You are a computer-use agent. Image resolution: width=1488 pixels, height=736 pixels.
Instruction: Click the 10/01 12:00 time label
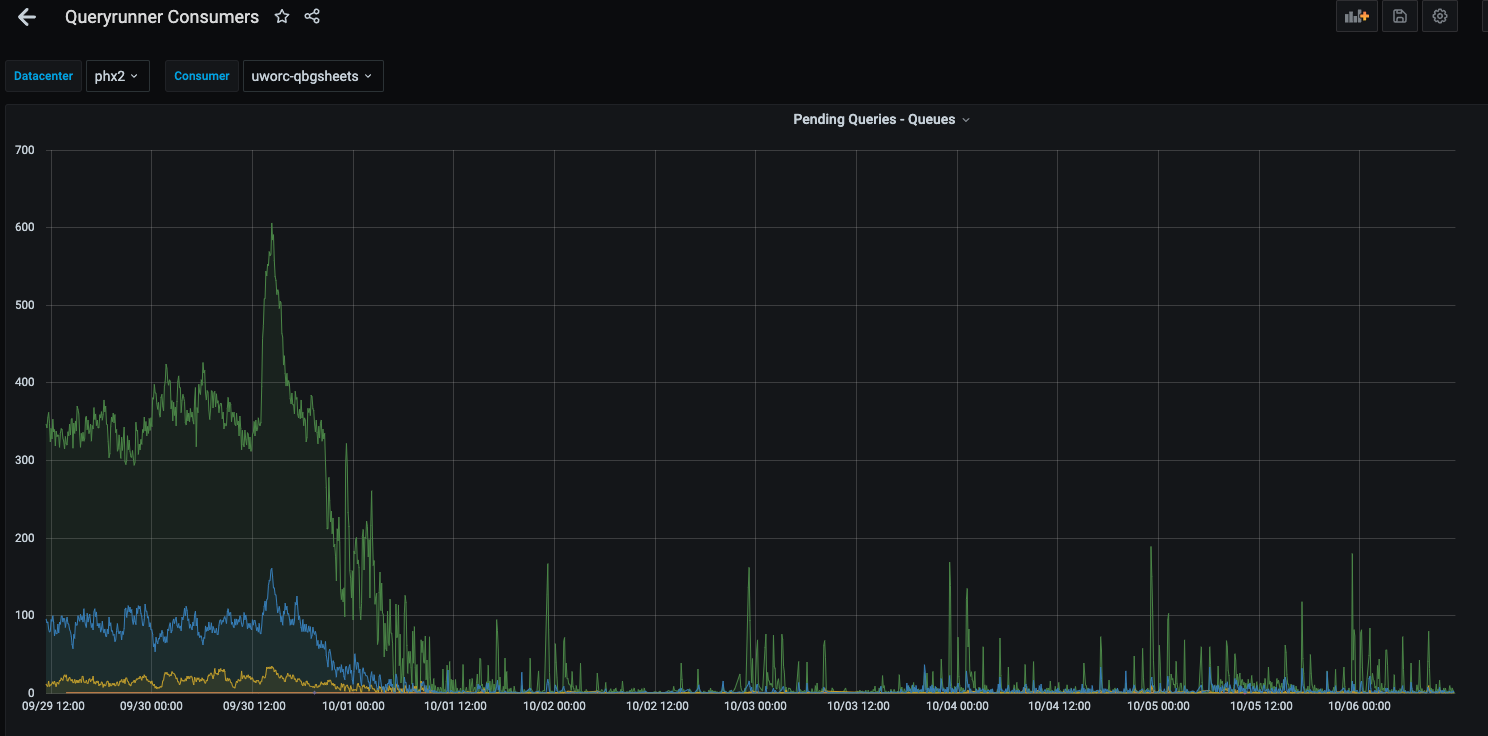(x=455, y=706)
